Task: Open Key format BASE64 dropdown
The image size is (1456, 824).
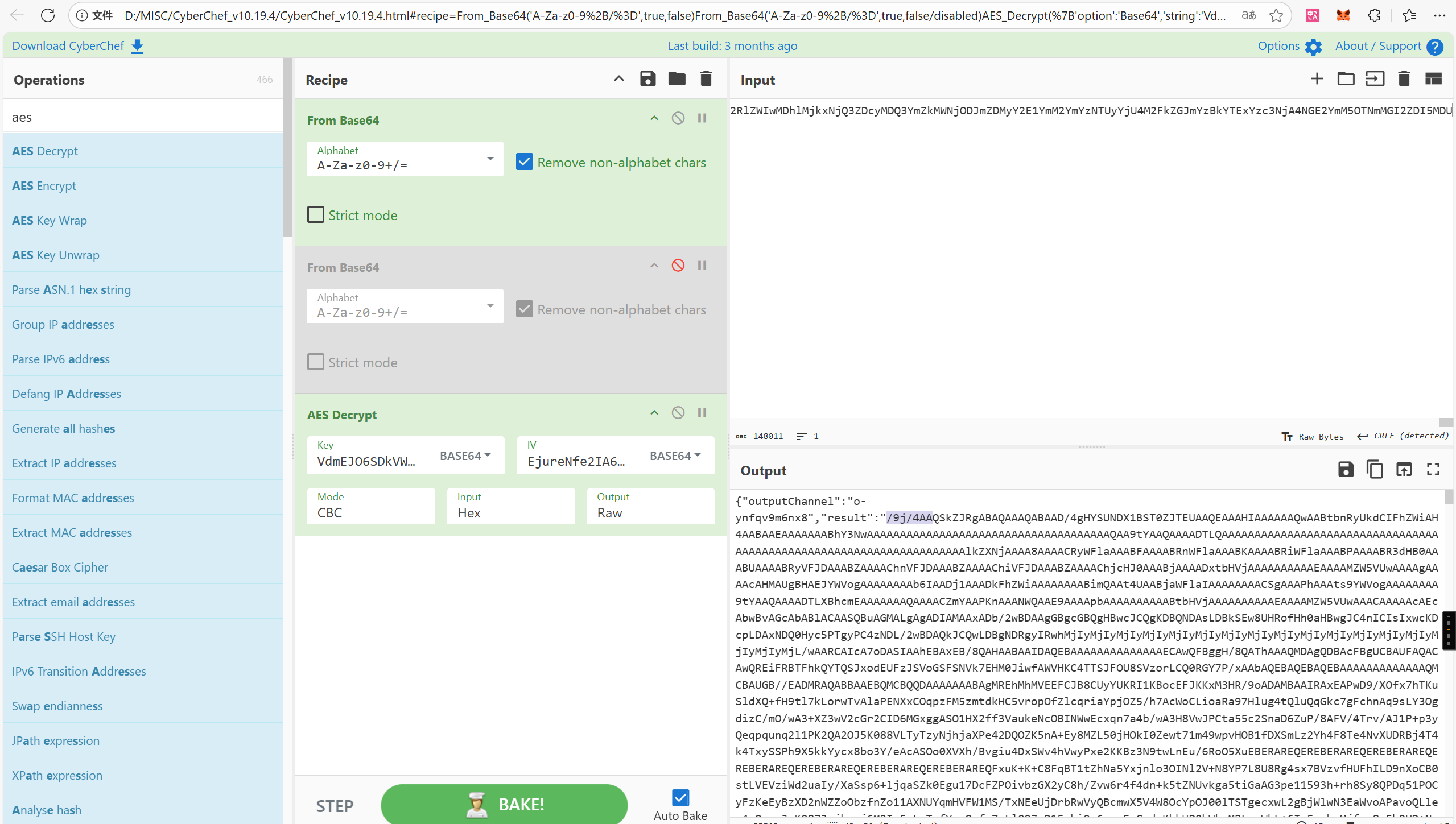Action: click(465, 456)
